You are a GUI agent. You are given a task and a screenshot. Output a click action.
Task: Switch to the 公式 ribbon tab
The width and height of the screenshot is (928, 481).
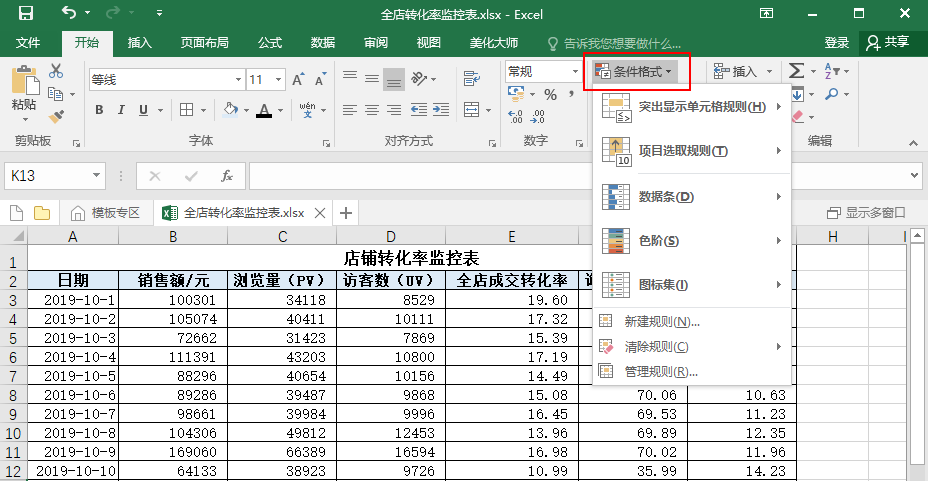[269, 43]
